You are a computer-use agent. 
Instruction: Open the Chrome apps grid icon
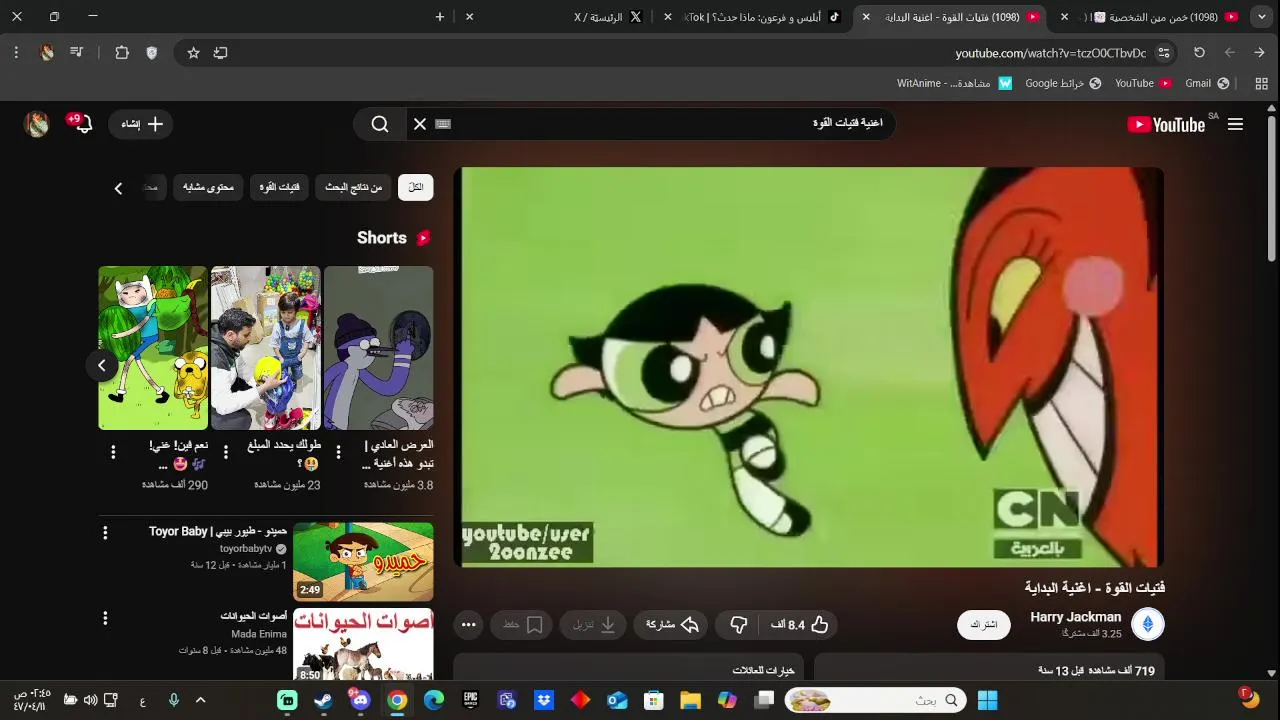(x=1261, y=83)
